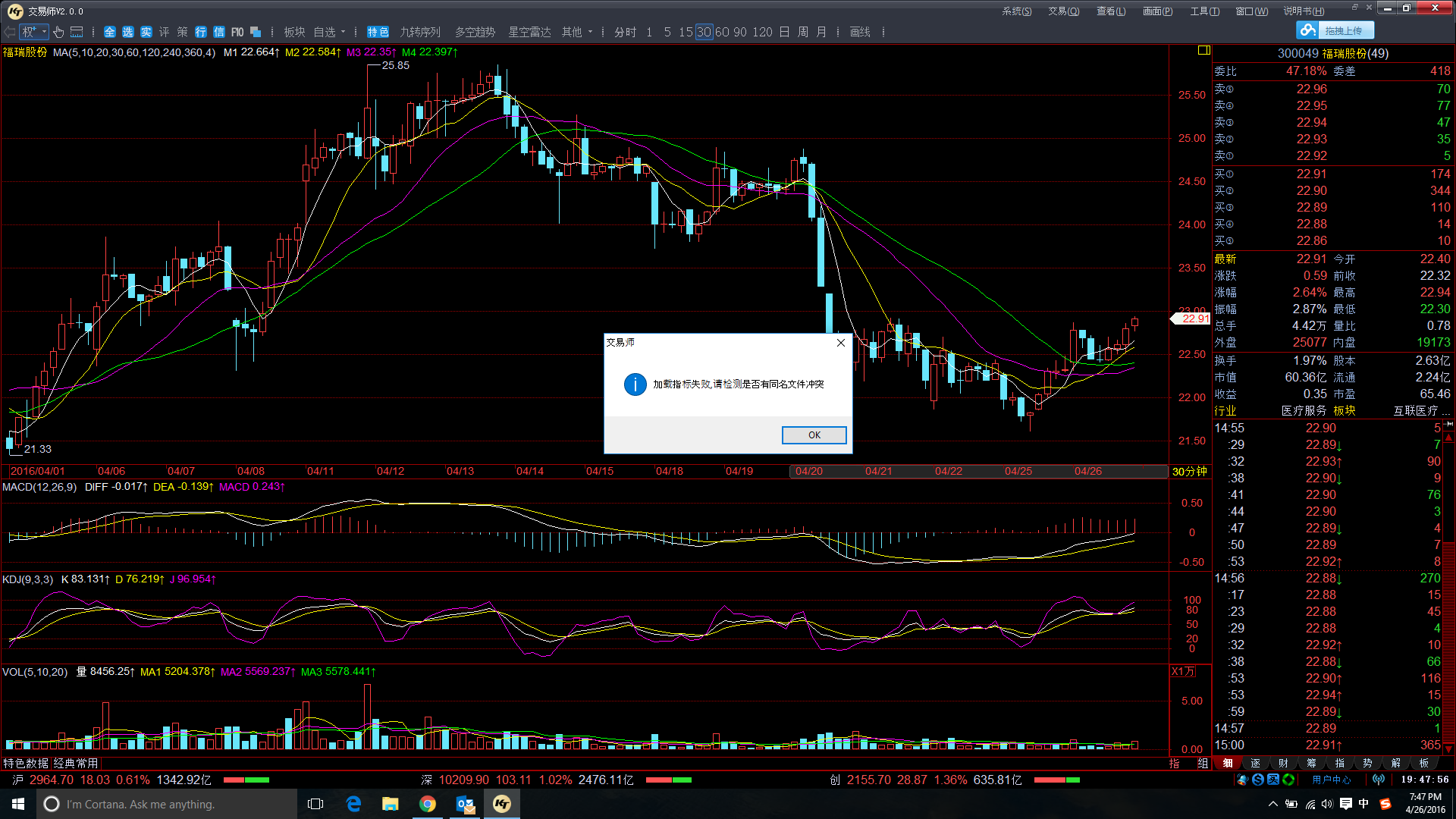1456x819 pixels.
Task: Click the back arrow navigation icon
Action: tap(9, 32)
